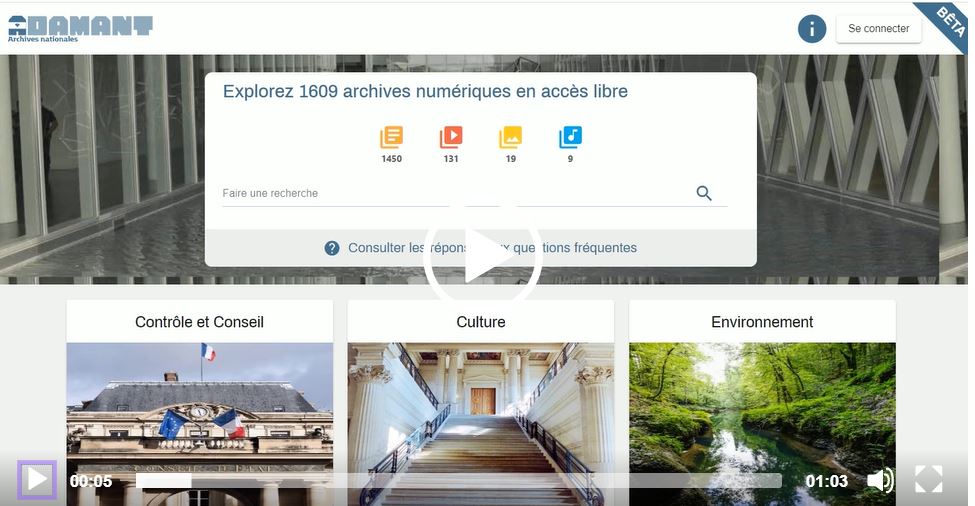
Task: Click the 1450 documents count
Action: click(392, 159)
